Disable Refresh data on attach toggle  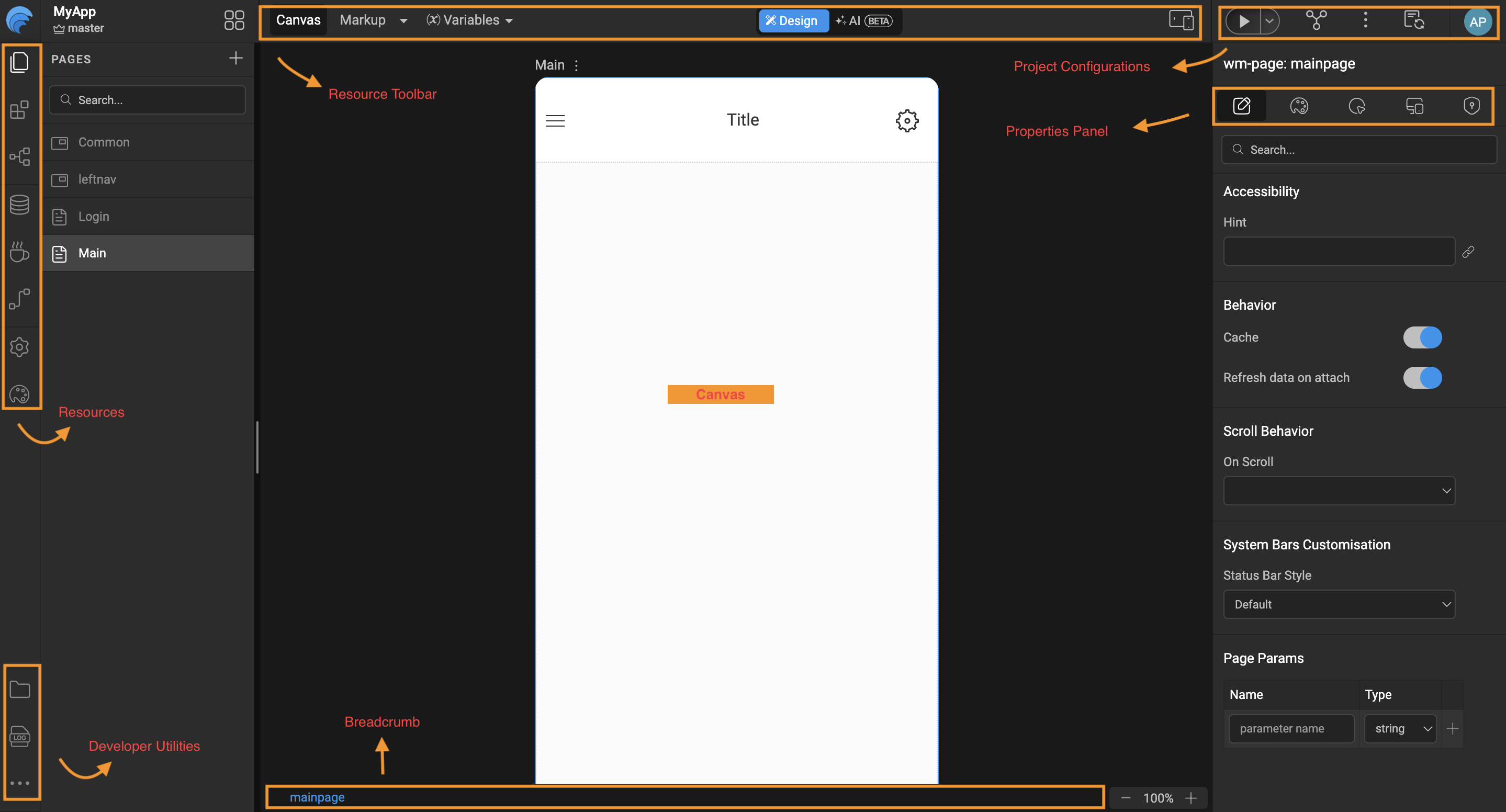tap(1422, 378)
